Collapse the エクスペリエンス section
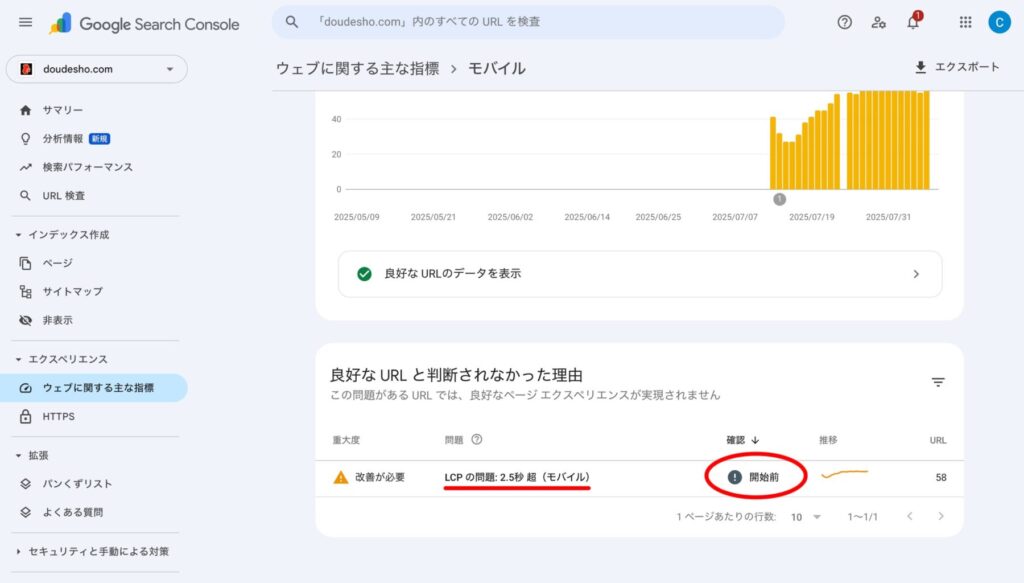The width and height of the screenshot is (1024, 583). click(19, 359)
